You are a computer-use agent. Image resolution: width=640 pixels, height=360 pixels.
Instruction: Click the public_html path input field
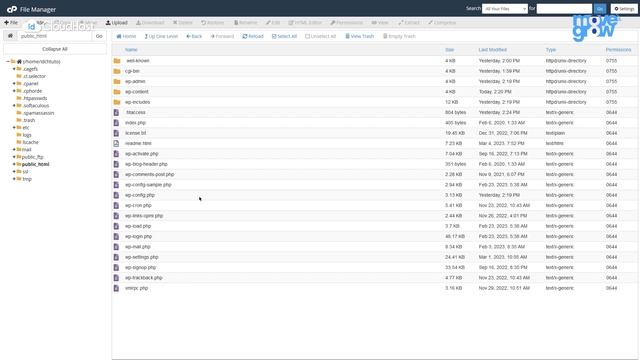point(54,36)
